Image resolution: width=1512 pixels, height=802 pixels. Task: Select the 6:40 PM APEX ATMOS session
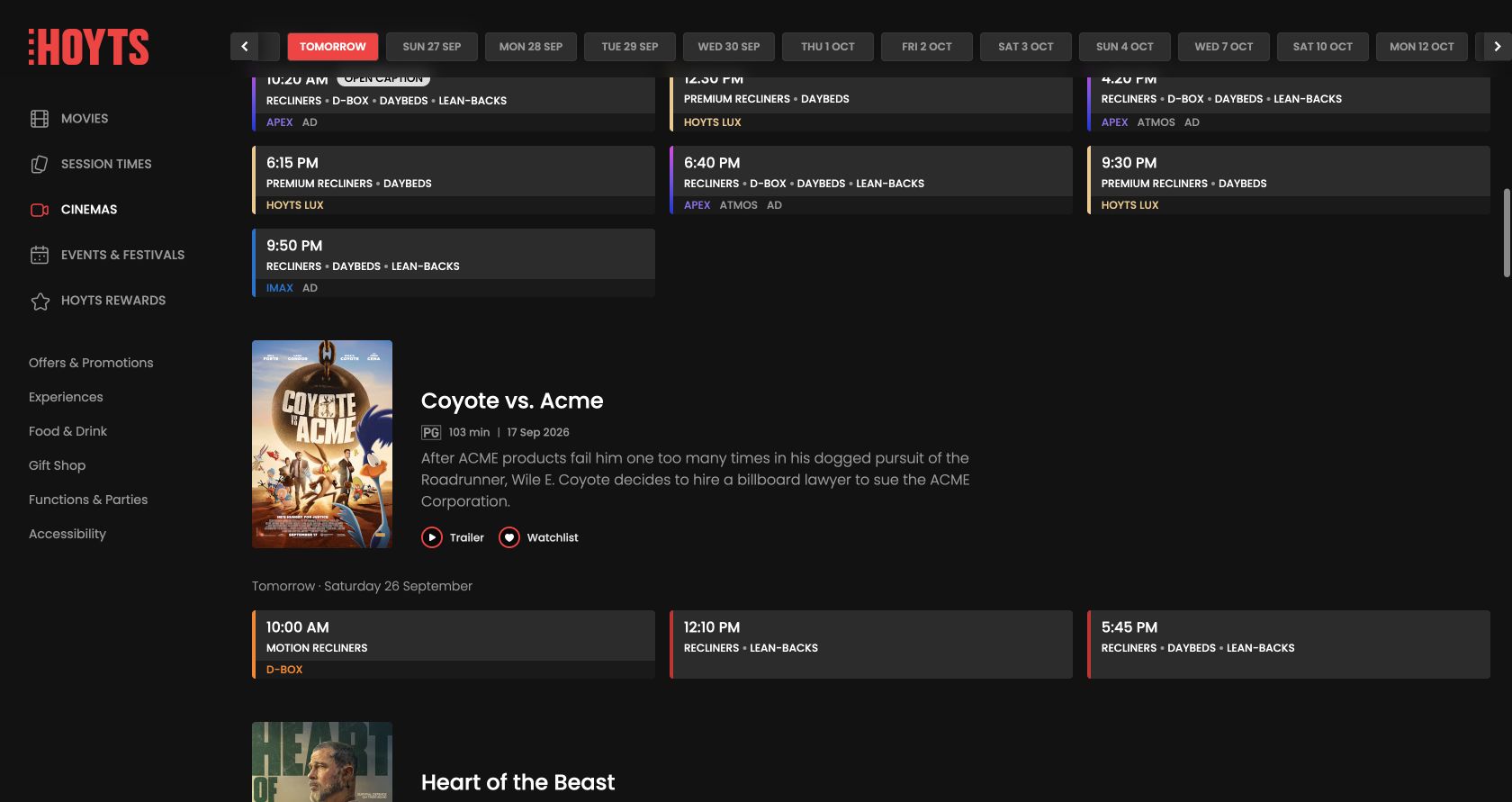871,180
